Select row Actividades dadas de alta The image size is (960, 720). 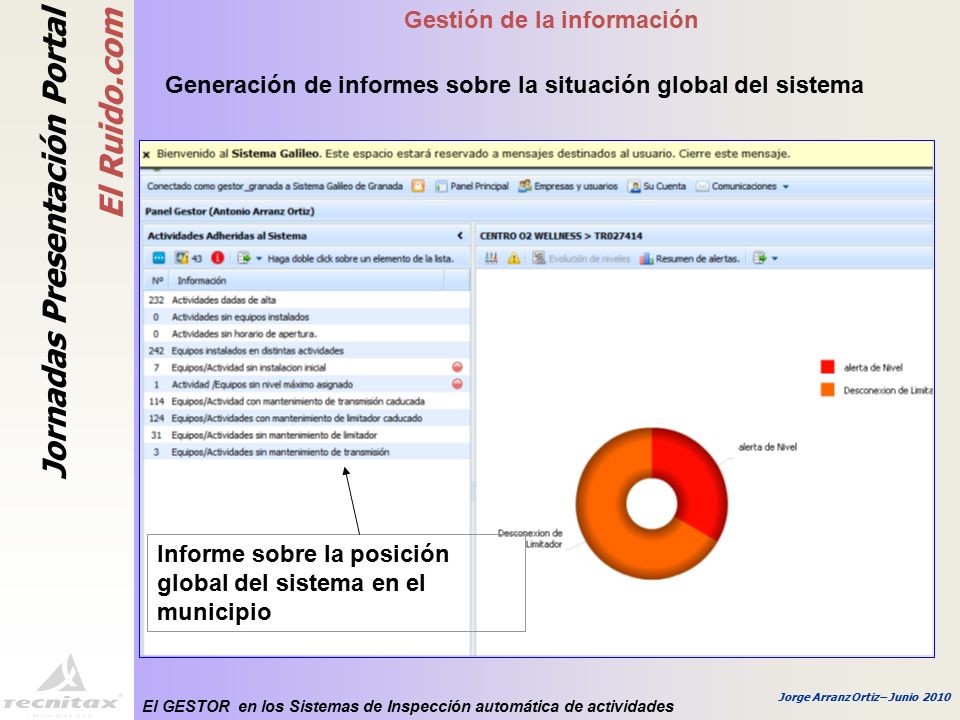(x=307, y=300)
